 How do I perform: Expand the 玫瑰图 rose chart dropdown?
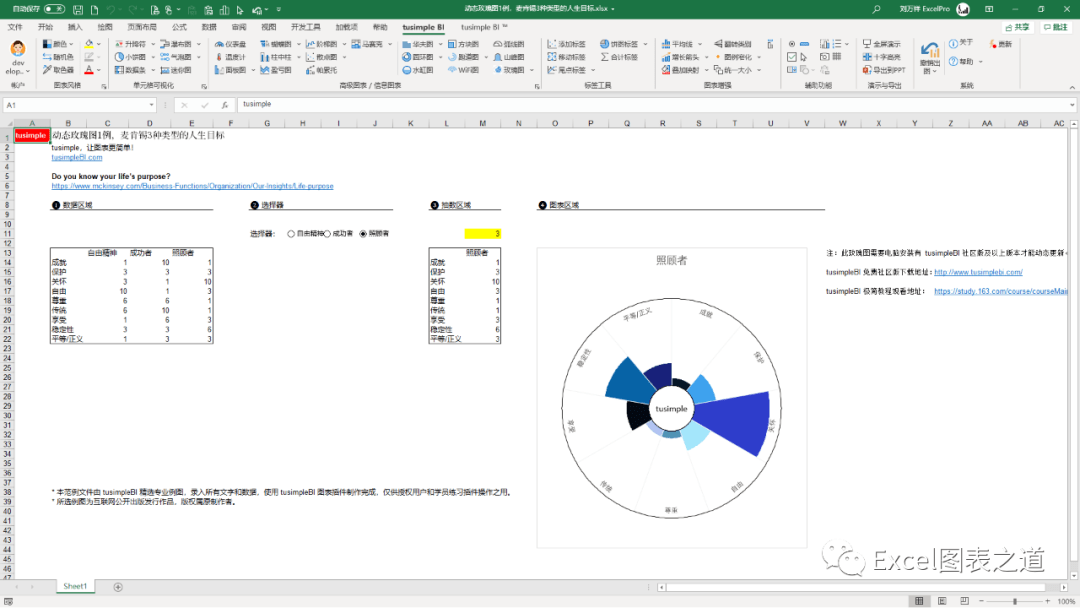coord(532,70)
